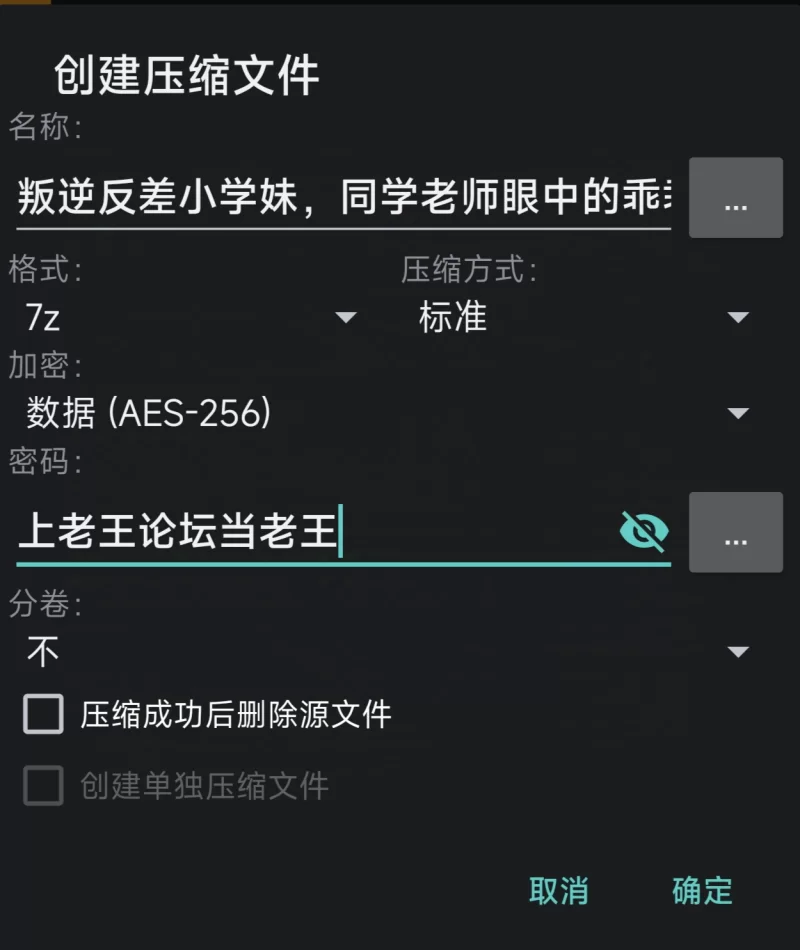Image resolution: width=800 pixels, height=950 pixels.
Task: Confirm with the 确定 button
Action: (702, 891)
